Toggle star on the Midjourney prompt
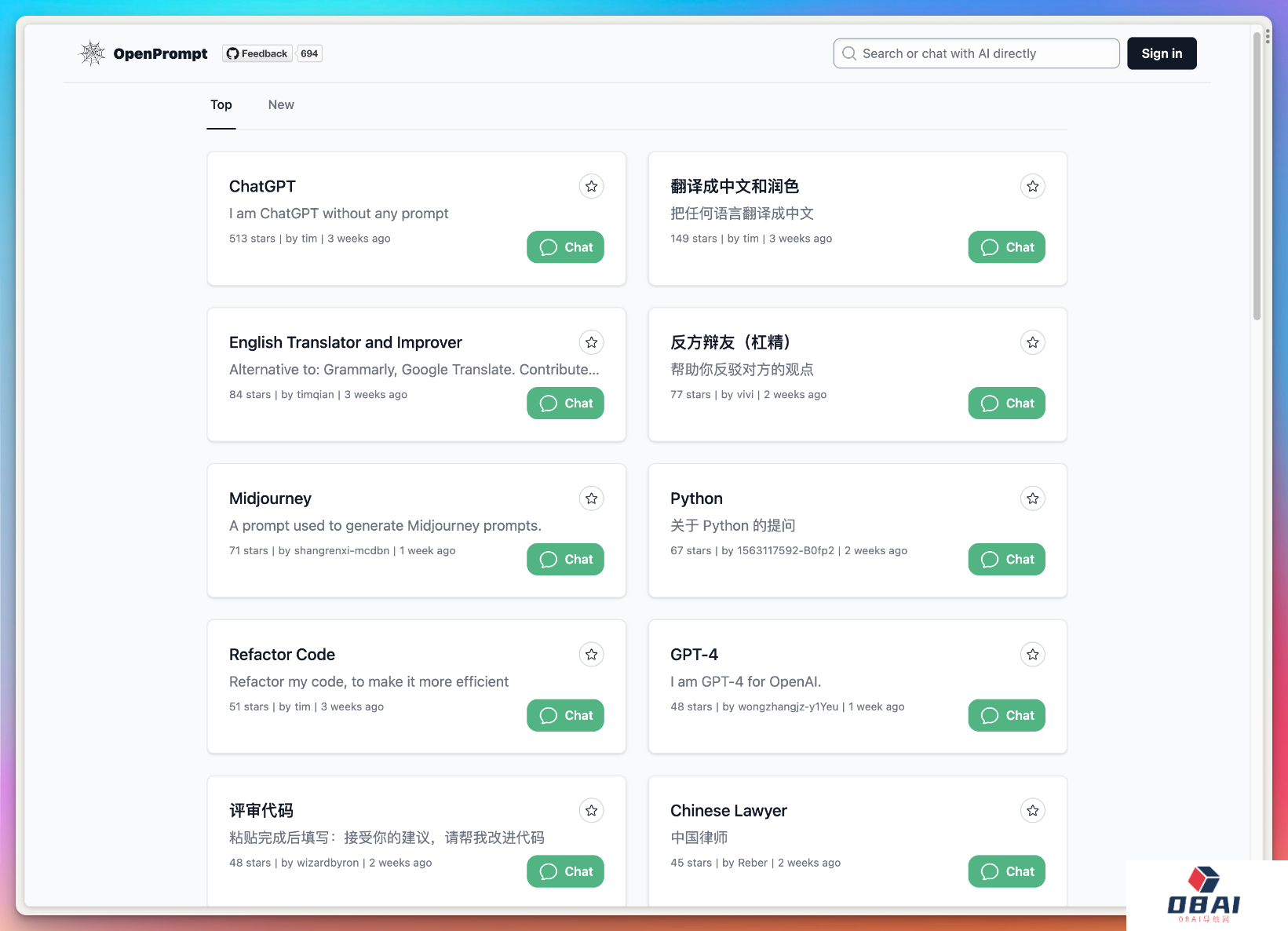1288x931 pixels. coord(591,498)
